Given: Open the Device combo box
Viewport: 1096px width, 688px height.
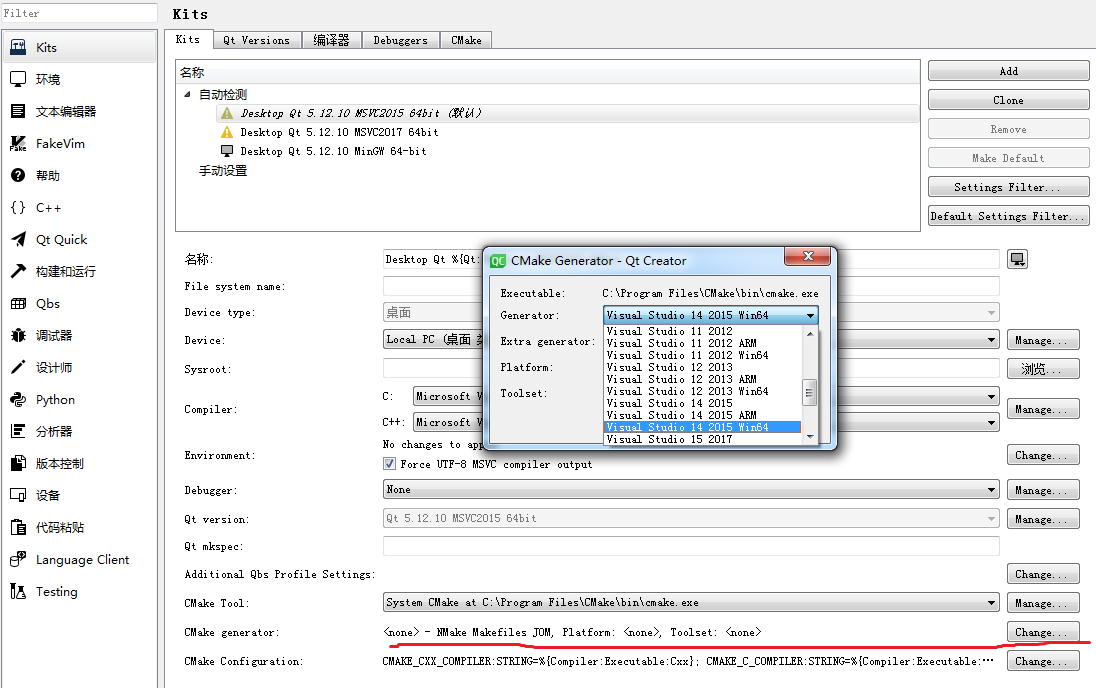Looking at the screenshot, I should (x=691, y=340).
